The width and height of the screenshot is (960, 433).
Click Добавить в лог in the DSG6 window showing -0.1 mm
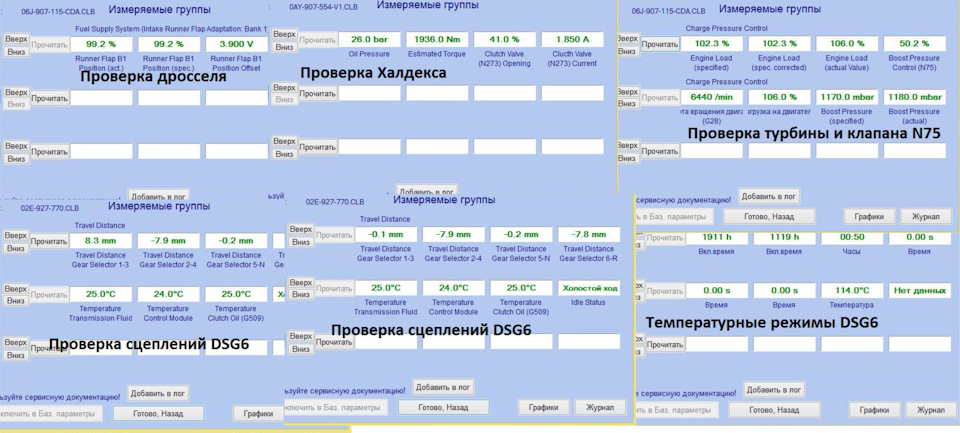click(443, 387)
